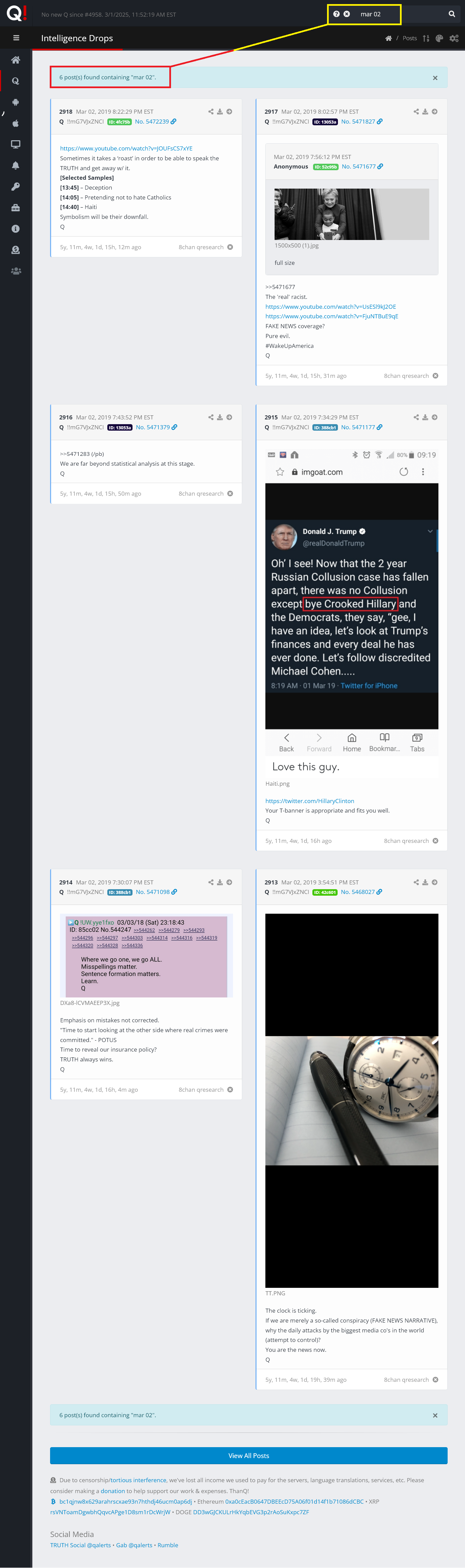Toggle the hamburger sidebar menu
The image size is (465, 1568).
16,38
